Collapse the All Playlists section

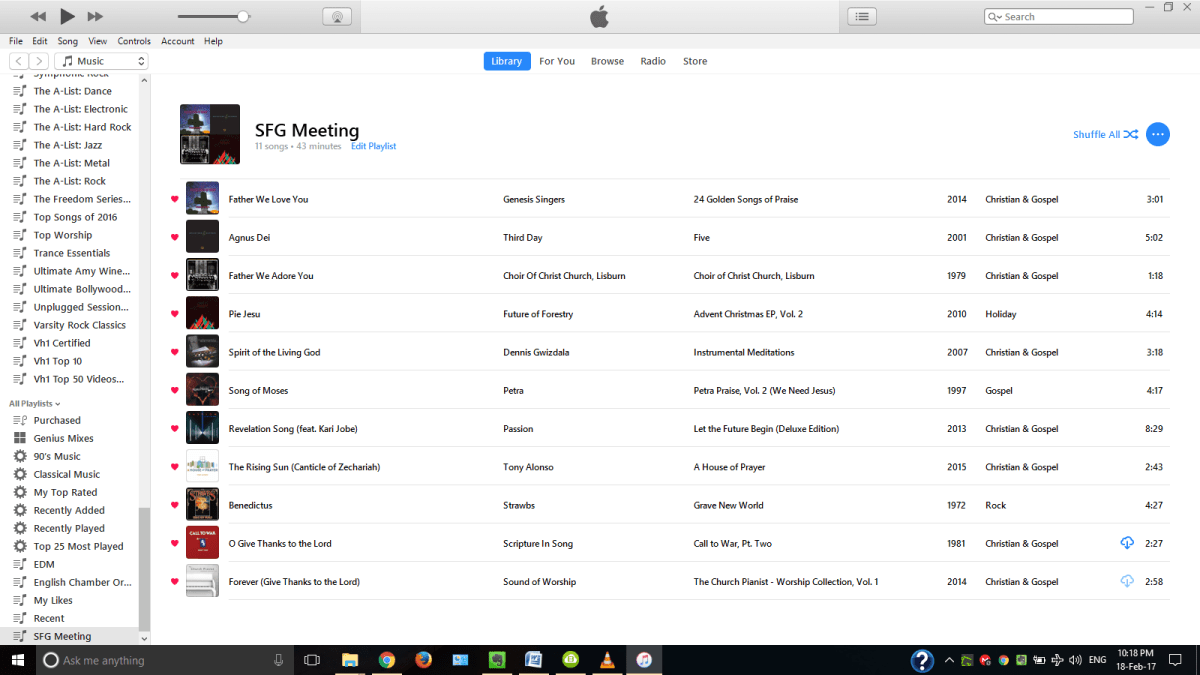point(35,403)
